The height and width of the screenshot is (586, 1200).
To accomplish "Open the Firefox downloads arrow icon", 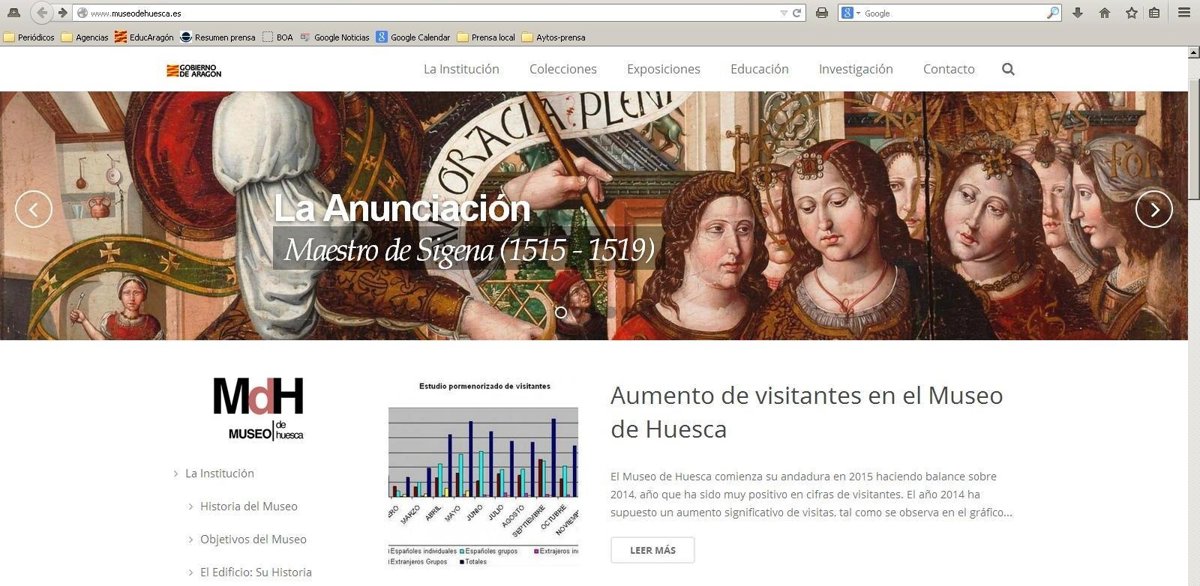I will point(1078,13).
